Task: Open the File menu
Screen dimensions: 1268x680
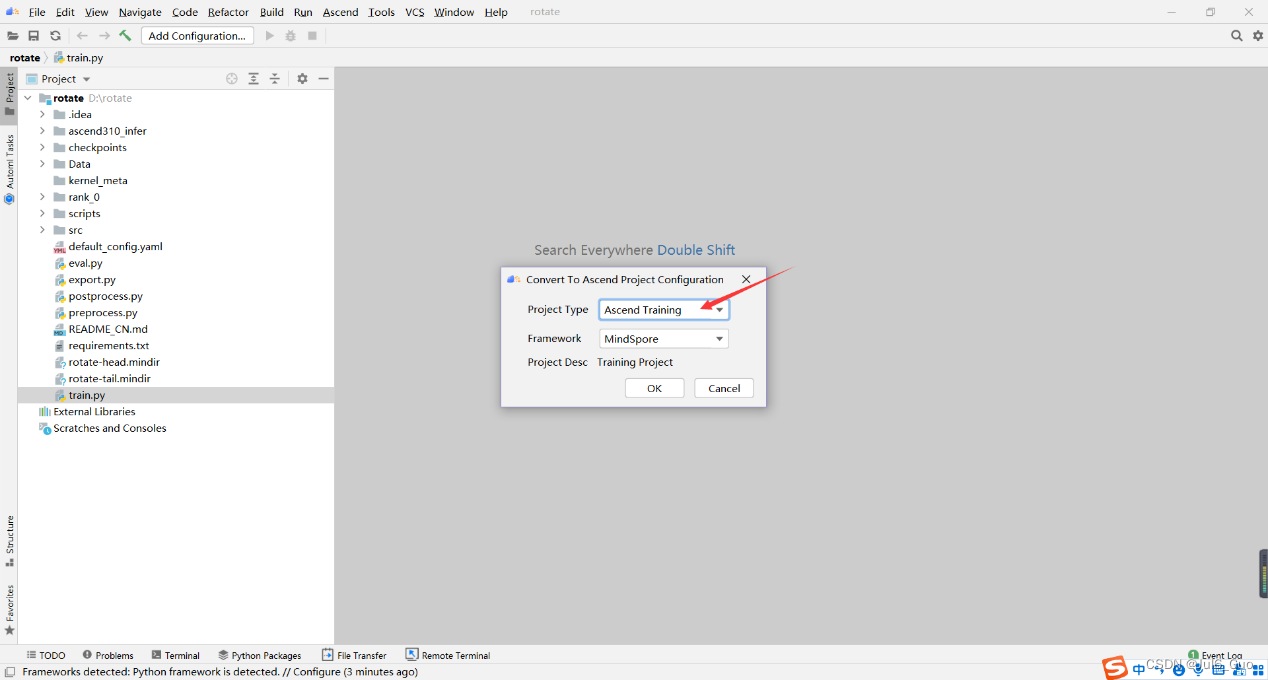Action: point(37,12)
